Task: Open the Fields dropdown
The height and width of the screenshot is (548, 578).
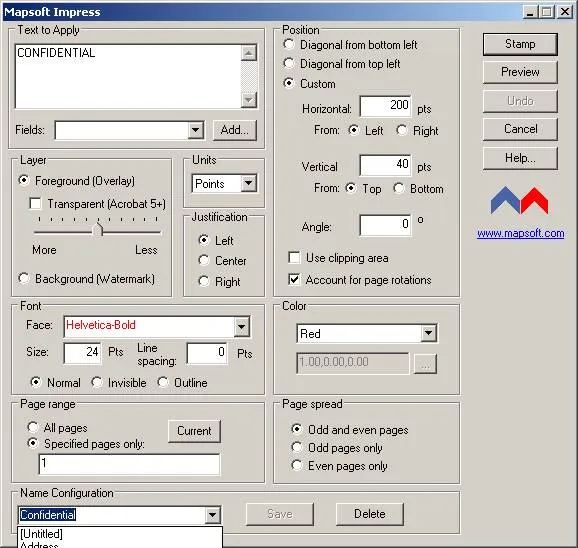Action: [195, 130]
